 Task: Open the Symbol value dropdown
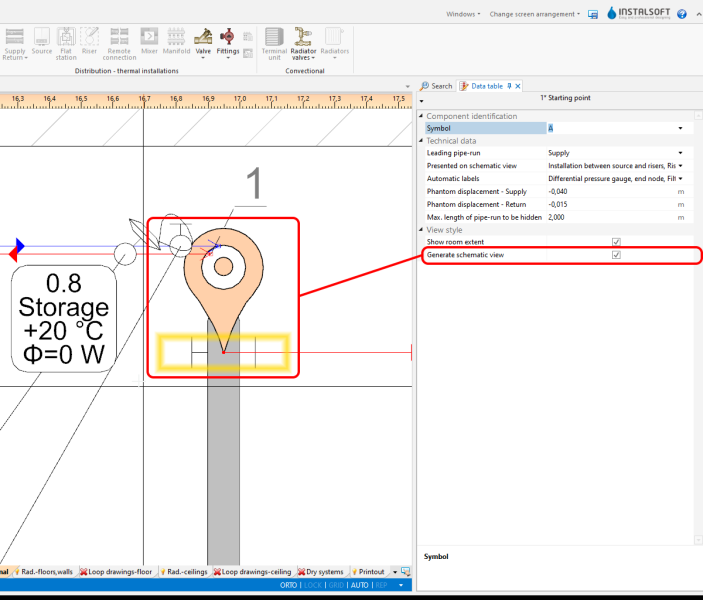[680, 128]
